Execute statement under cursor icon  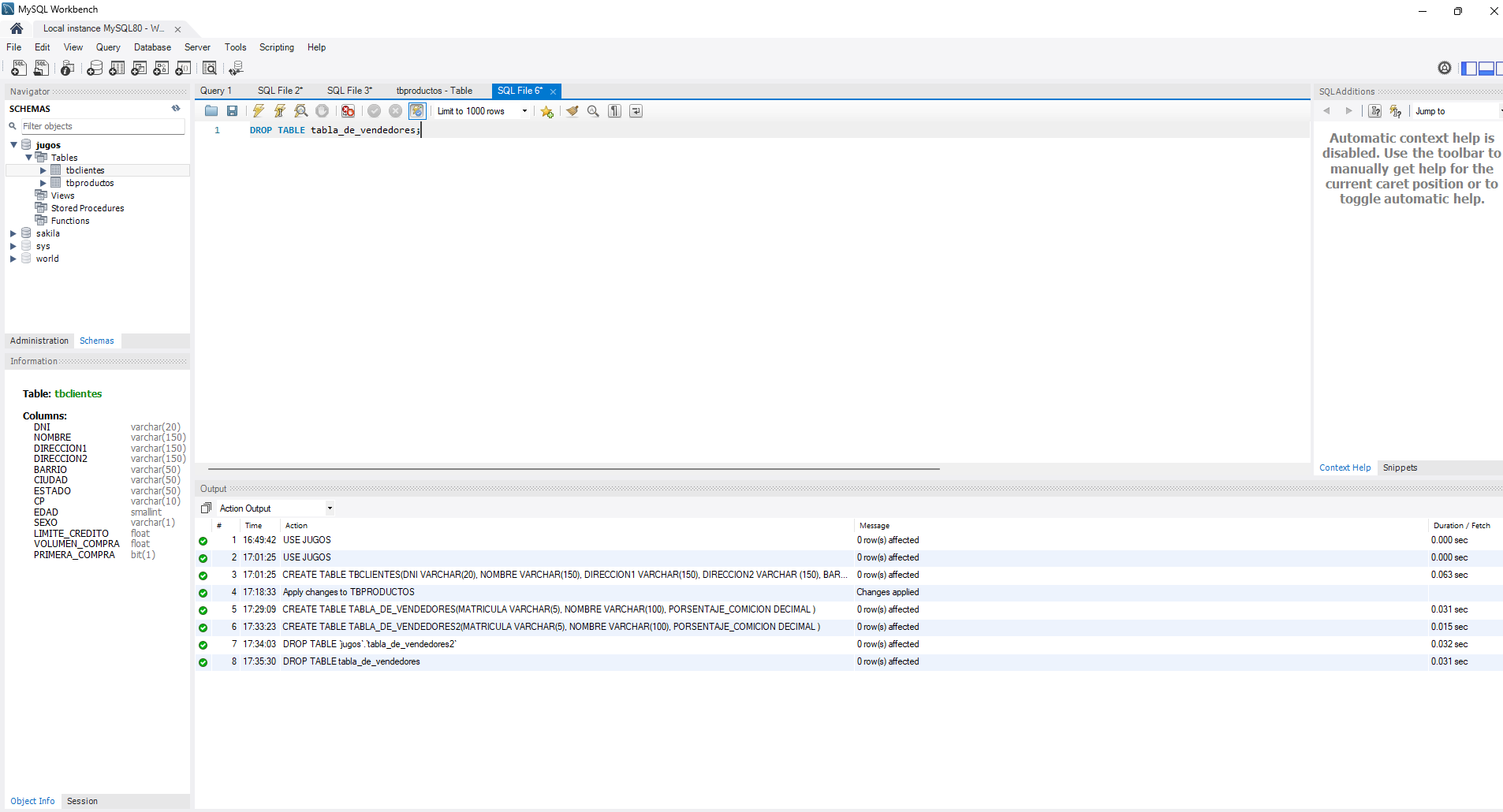click(x=279, y=111)
